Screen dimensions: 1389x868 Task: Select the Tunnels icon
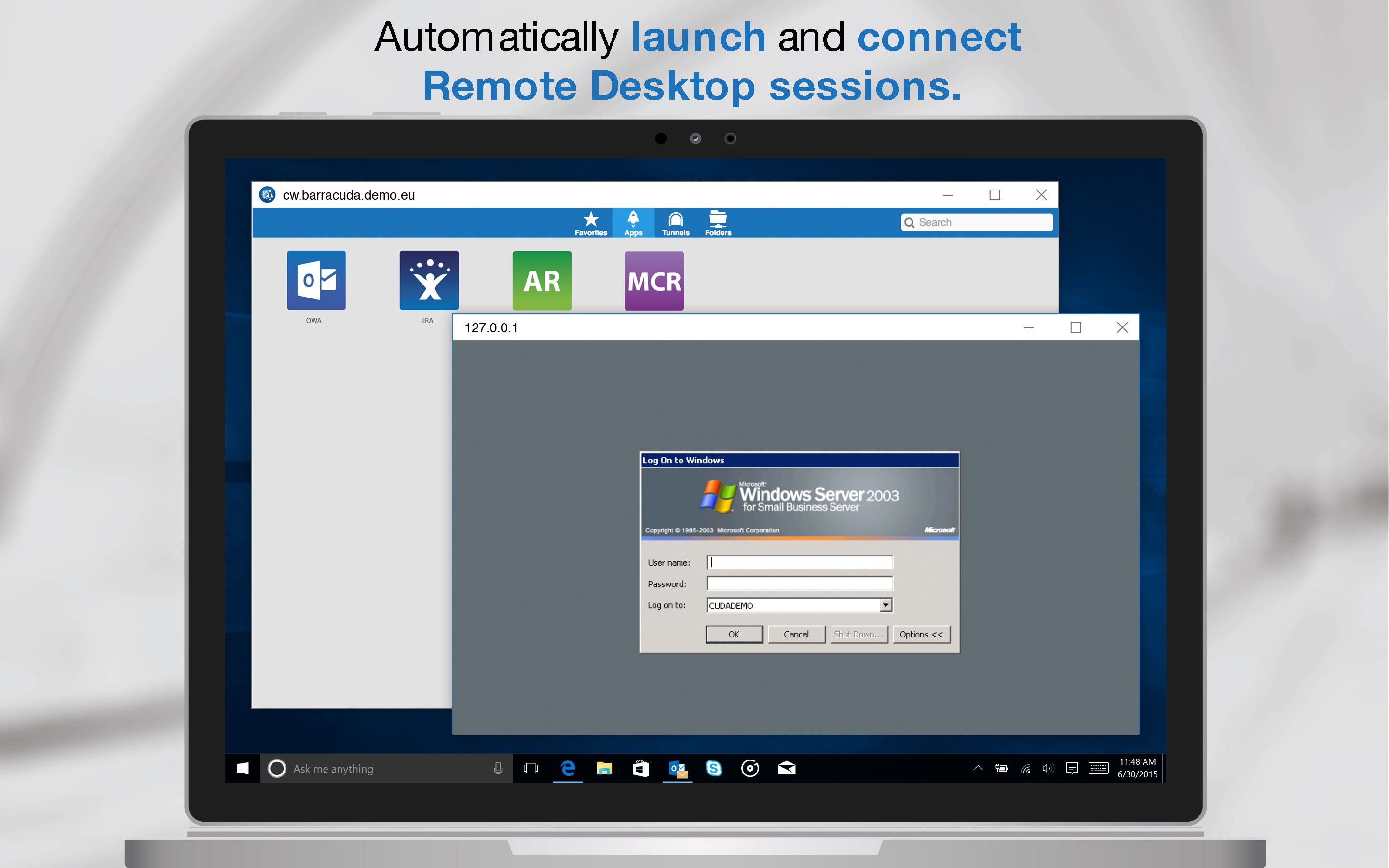point(675,223)
